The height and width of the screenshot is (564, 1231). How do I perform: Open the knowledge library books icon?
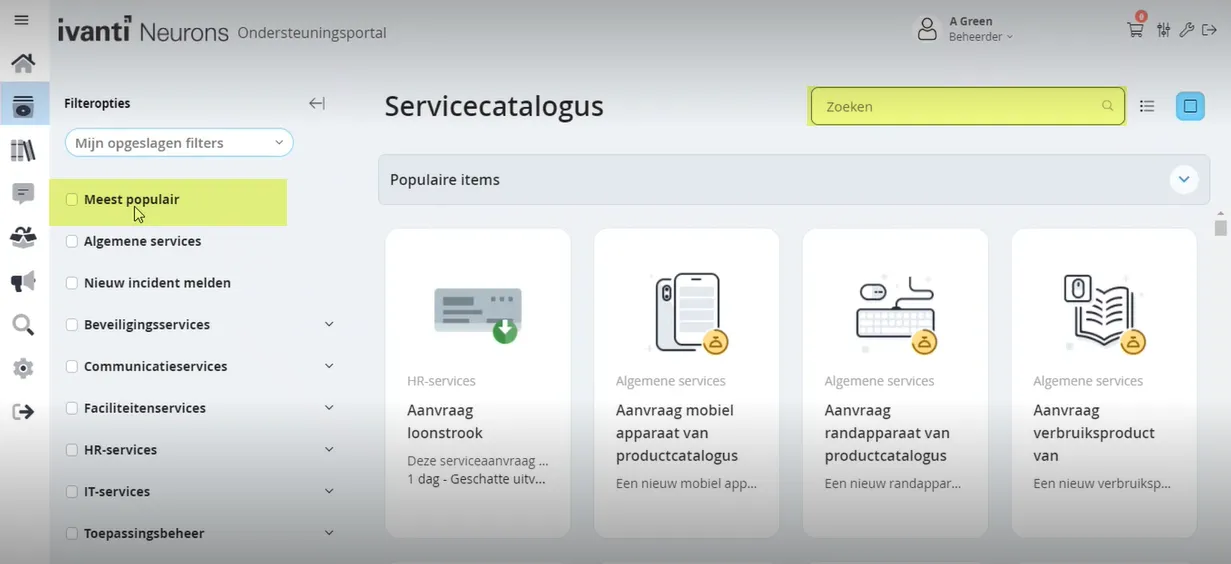coord(23,150)
